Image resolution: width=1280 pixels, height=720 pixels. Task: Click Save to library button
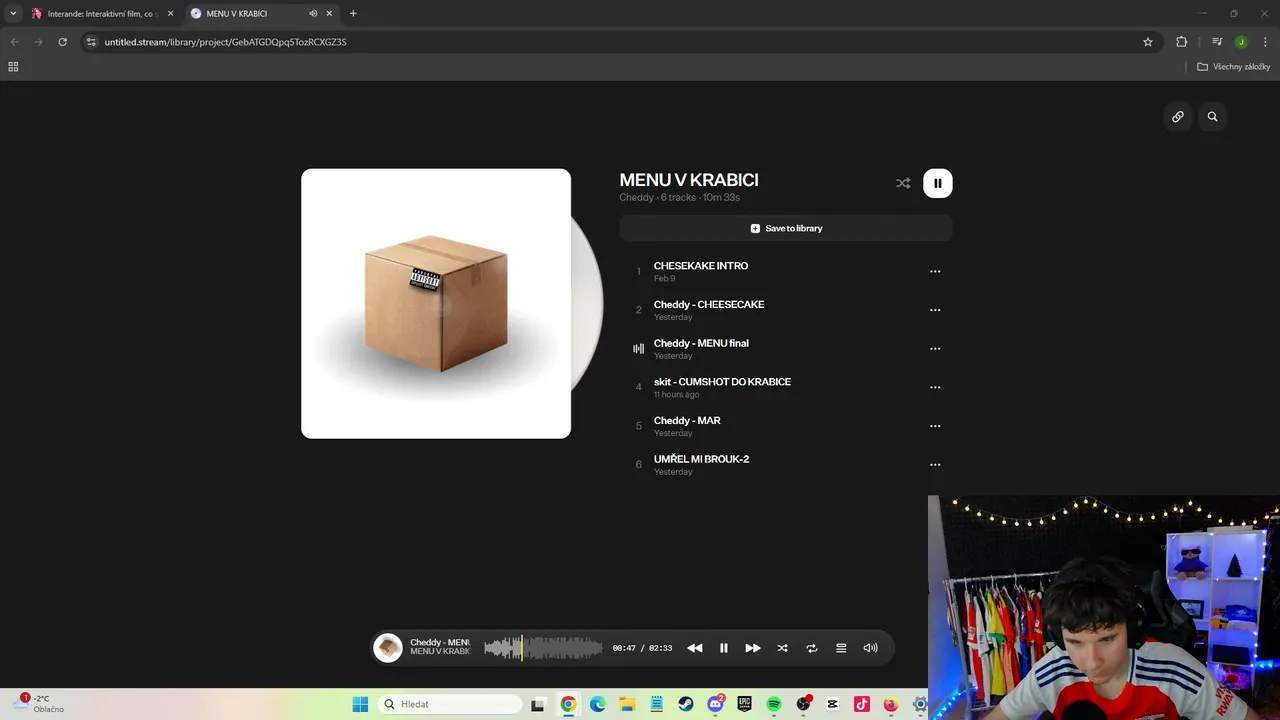pyautogui.click(x=786, y=228)
